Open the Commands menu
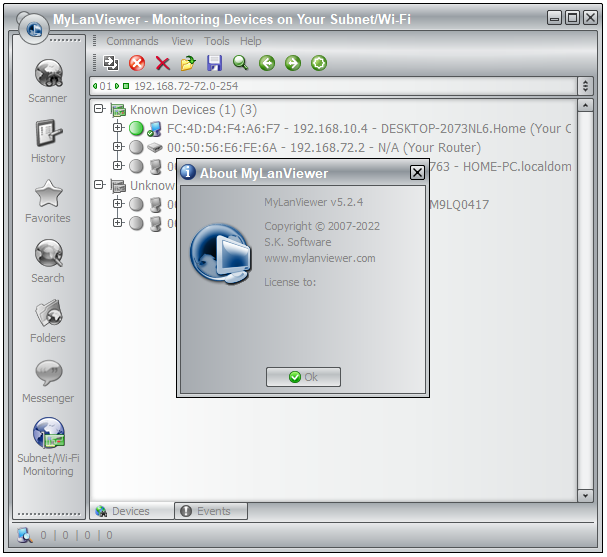This screenshot has width=607, height=557. click(x=132, y=41)
